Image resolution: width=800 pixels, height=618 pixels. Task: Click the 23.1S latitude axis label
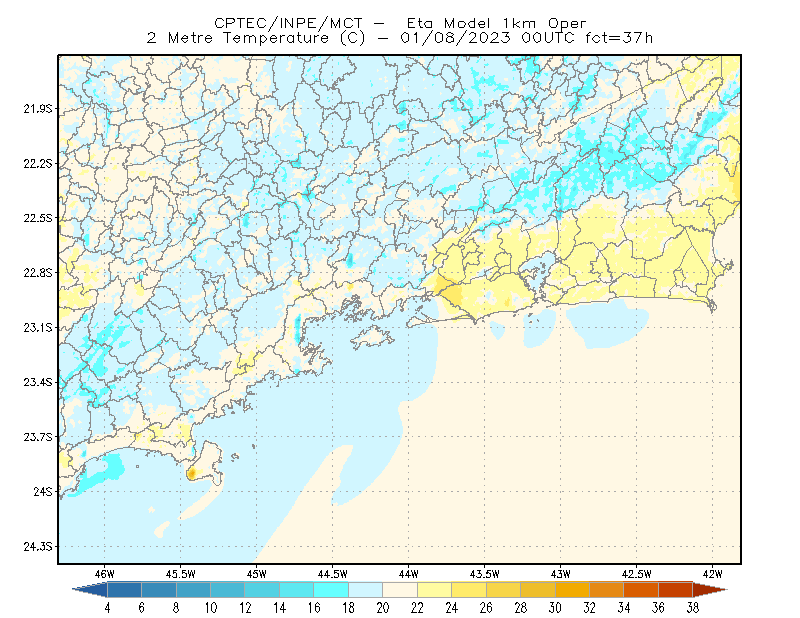pyautogui.click(x=37, y=328)
